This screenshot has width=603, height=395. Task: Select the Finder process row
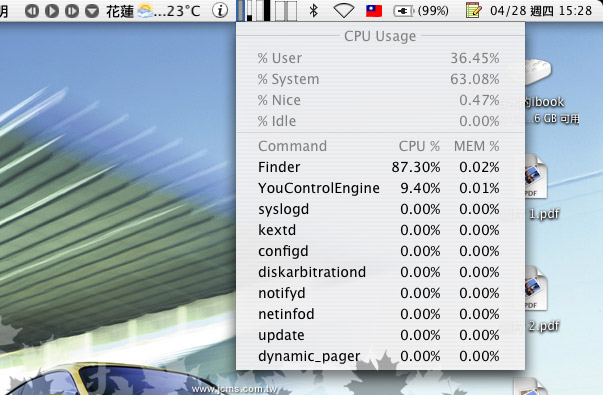380,167
